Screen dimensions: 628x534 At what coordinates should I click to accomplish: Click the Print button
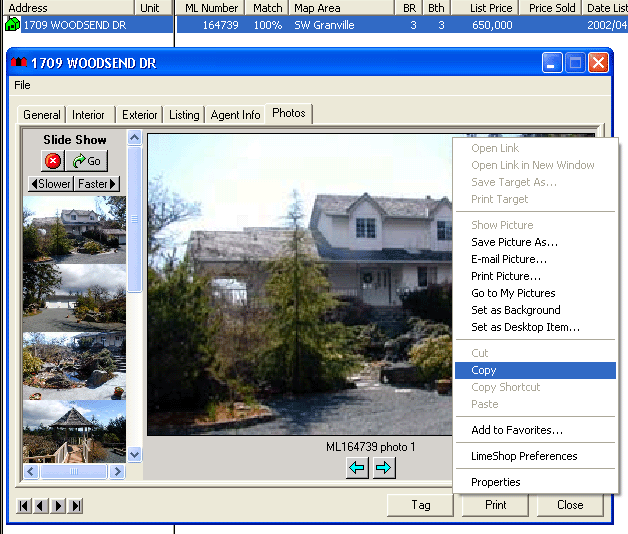click(x=495, y=505)
